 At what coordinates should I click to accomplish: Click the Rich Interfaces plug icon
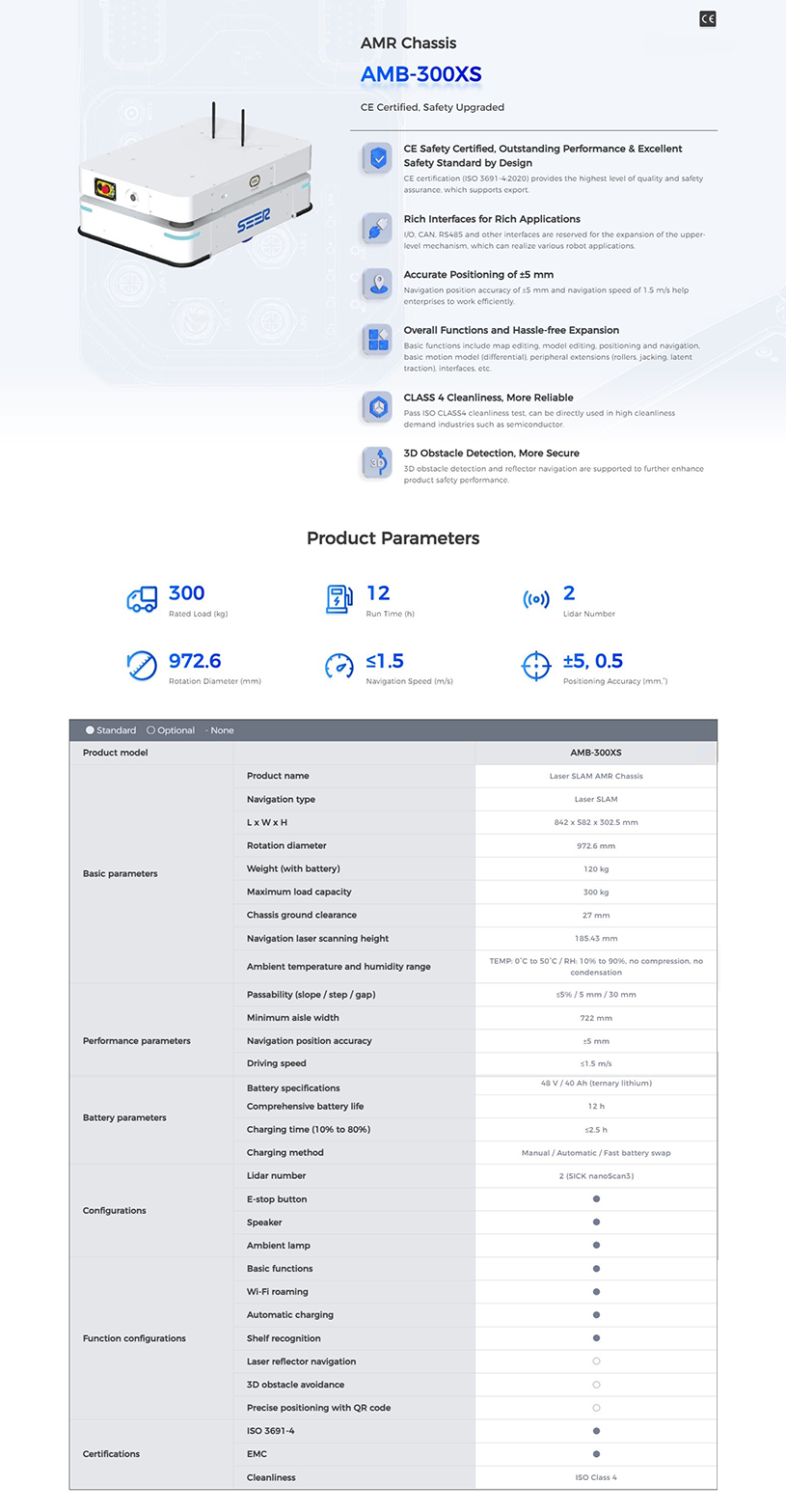click(377, 228)
